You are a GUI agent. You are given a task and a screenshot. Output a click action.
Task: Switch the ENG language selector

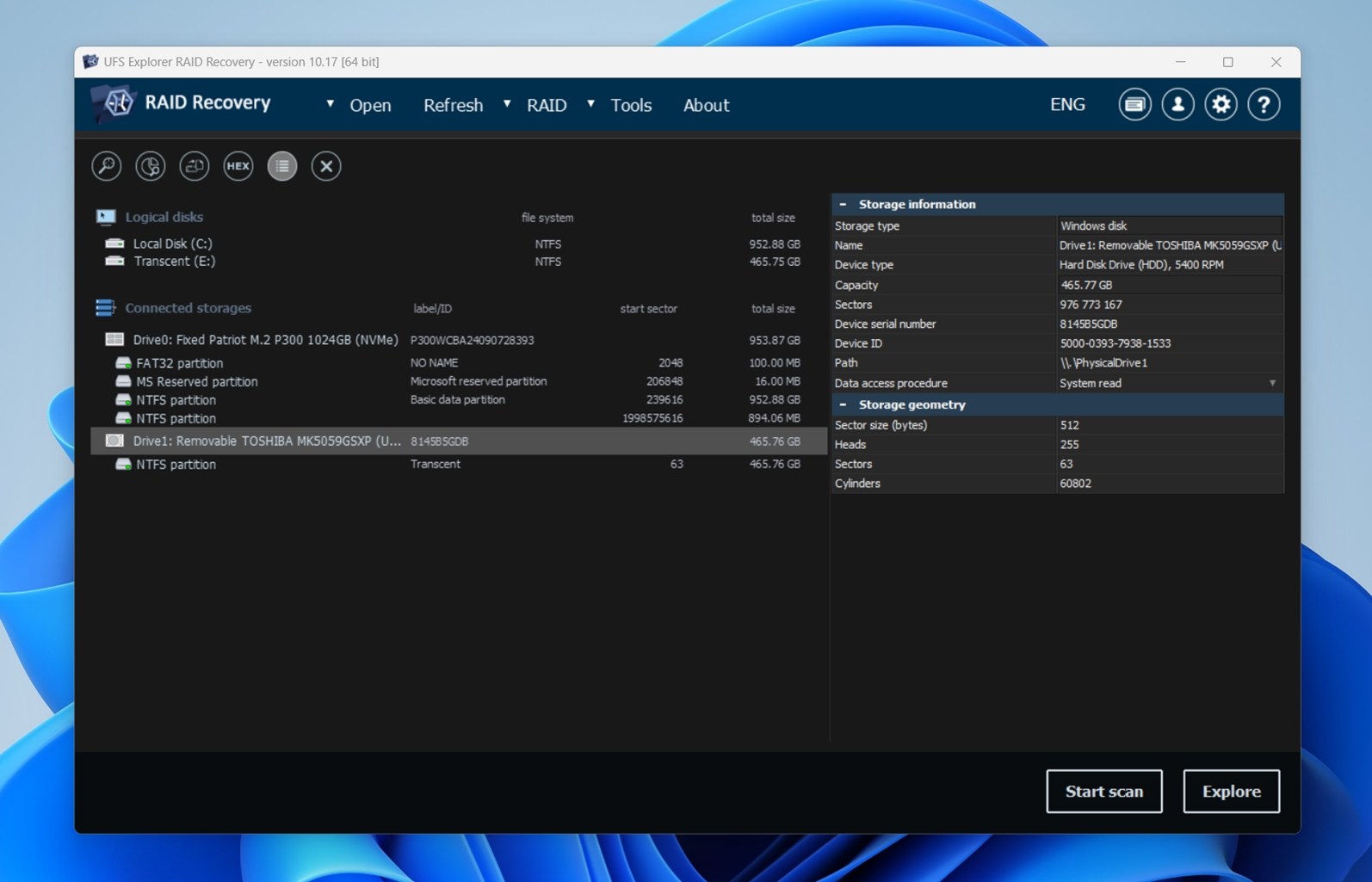1067,105
